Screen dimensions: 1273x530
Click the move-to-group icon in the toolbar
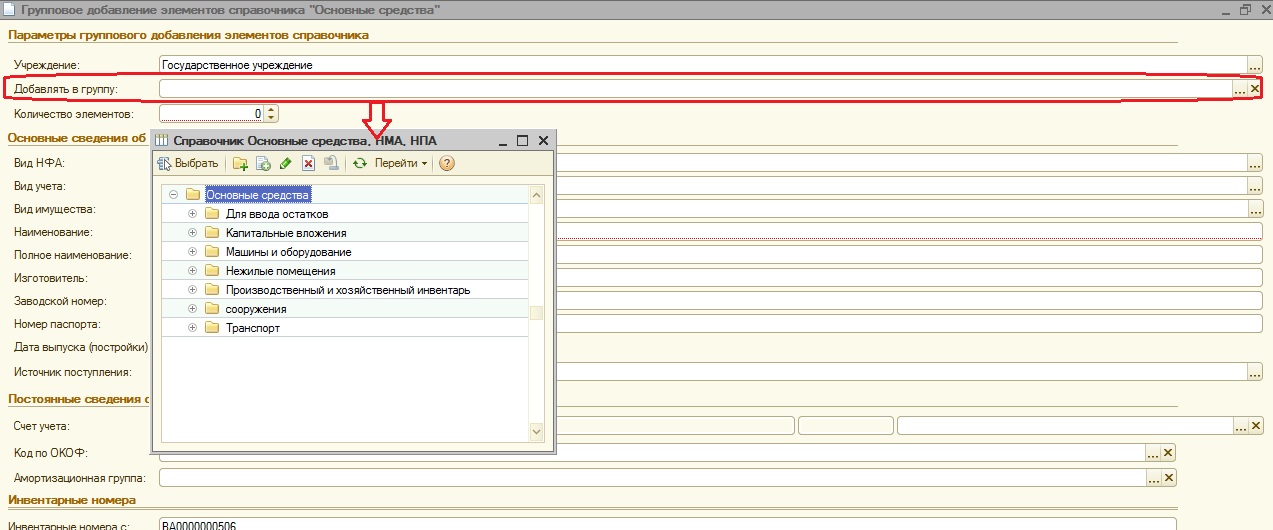[x=331, y=163]
